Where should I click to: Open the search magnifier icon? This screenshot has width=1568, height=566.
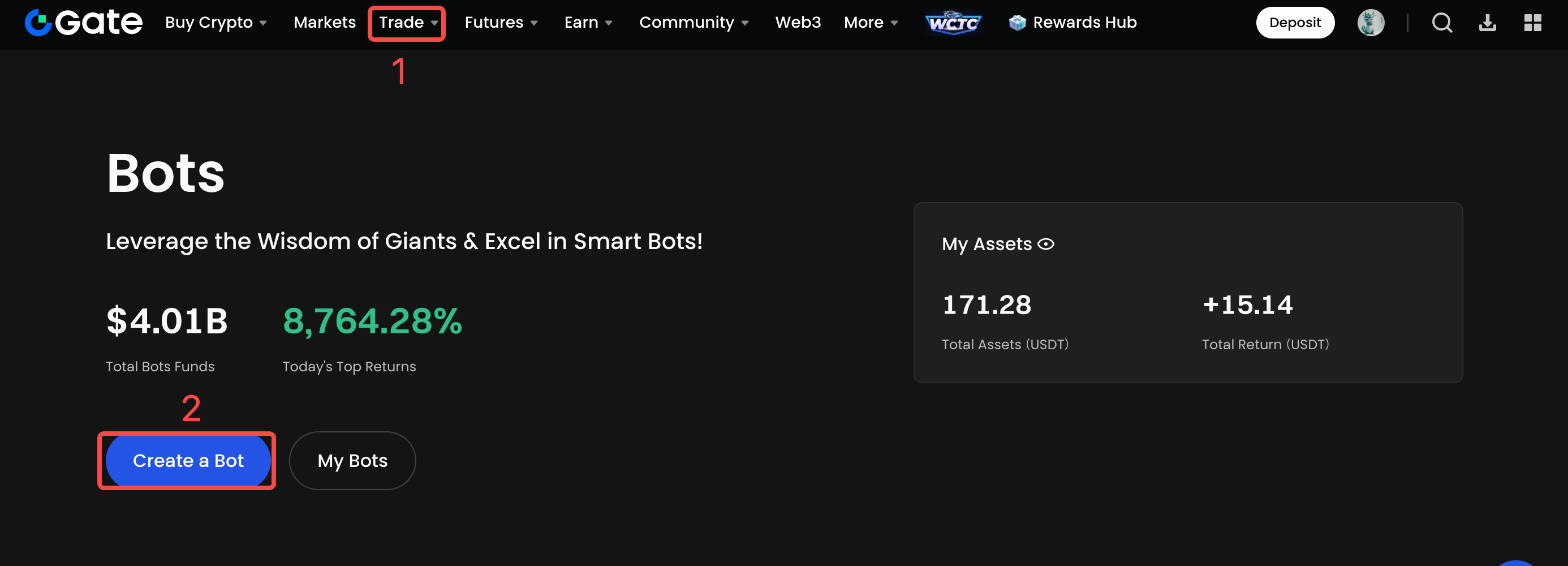pos(1441,23)
